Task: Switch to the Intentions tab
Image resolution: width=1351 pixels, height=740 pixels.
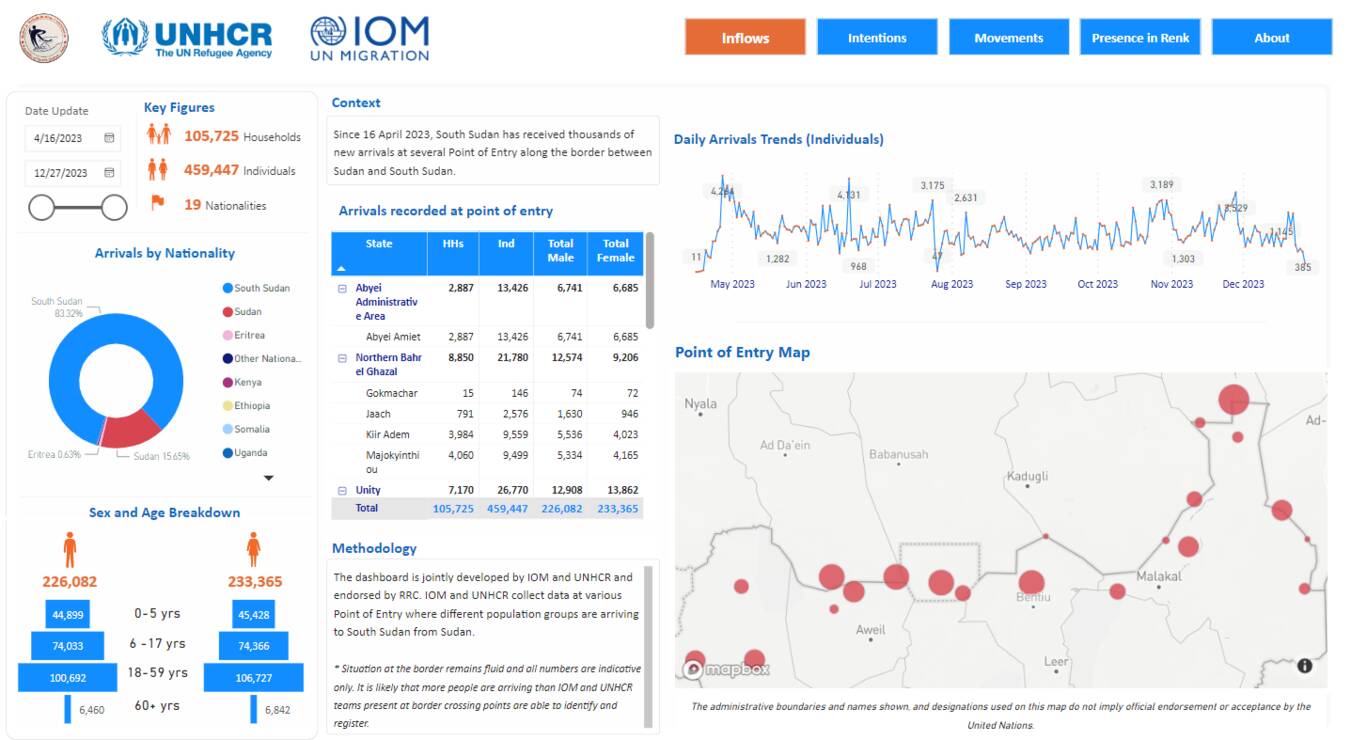Action: click(x=877, y=38)
